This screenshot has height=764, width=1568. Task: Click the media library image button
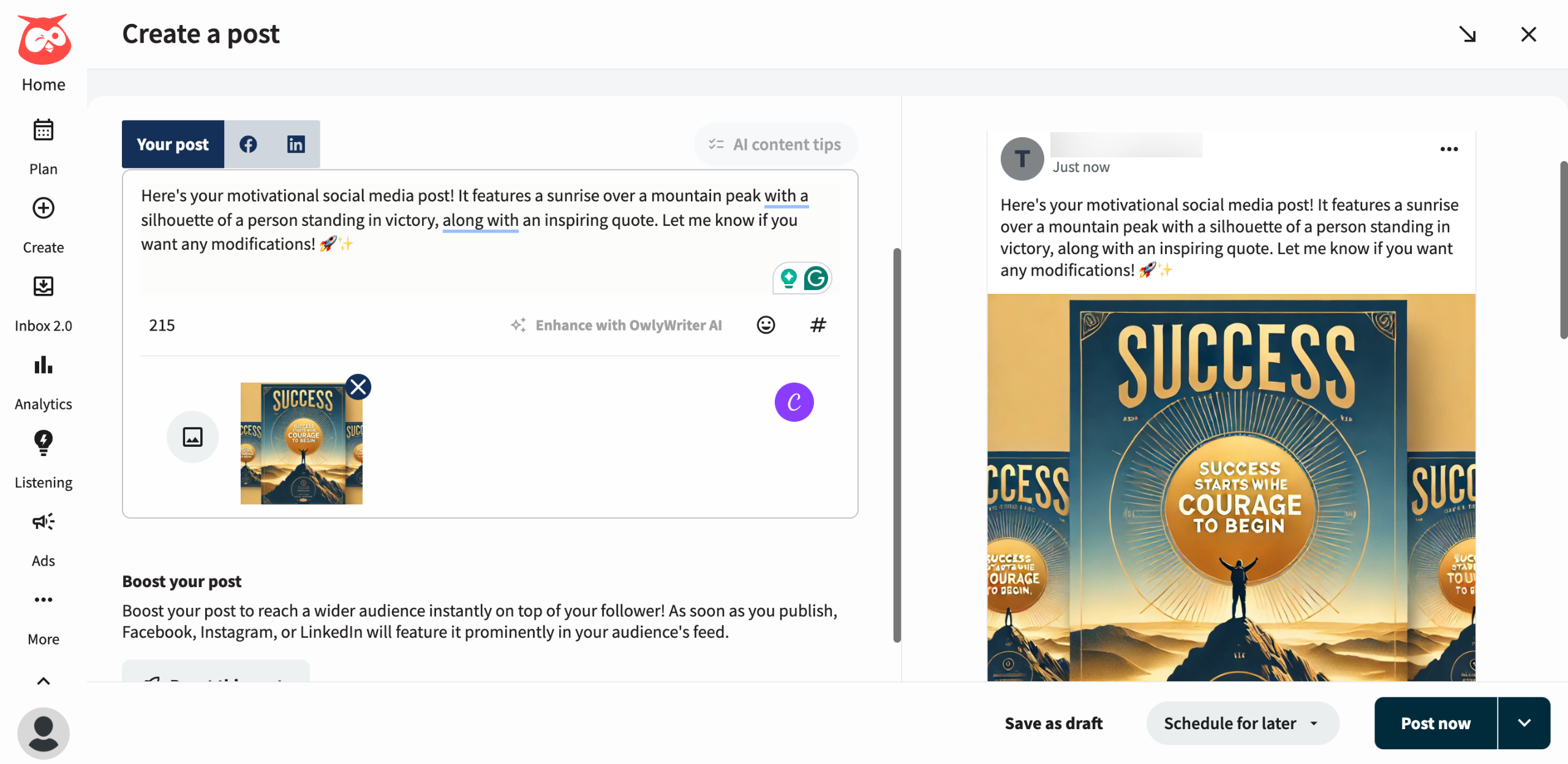pos(192,437)
